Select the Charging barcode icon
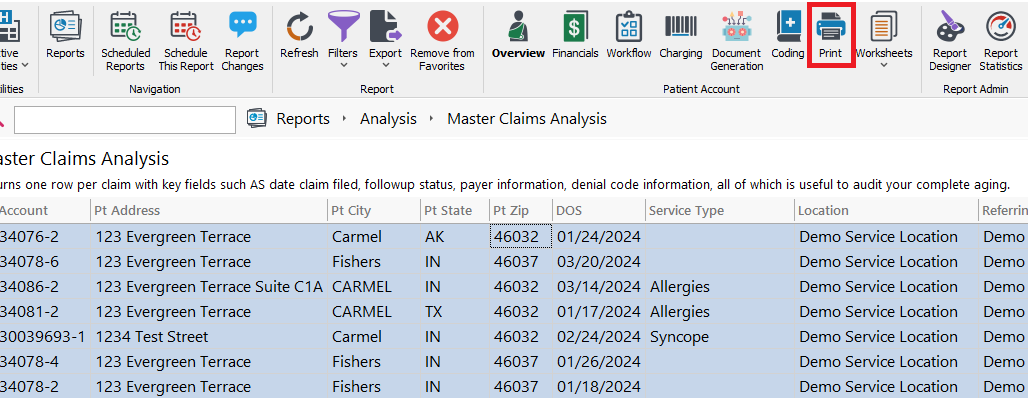The width and height of the screenshot is (1028, 398). [681, 26]
